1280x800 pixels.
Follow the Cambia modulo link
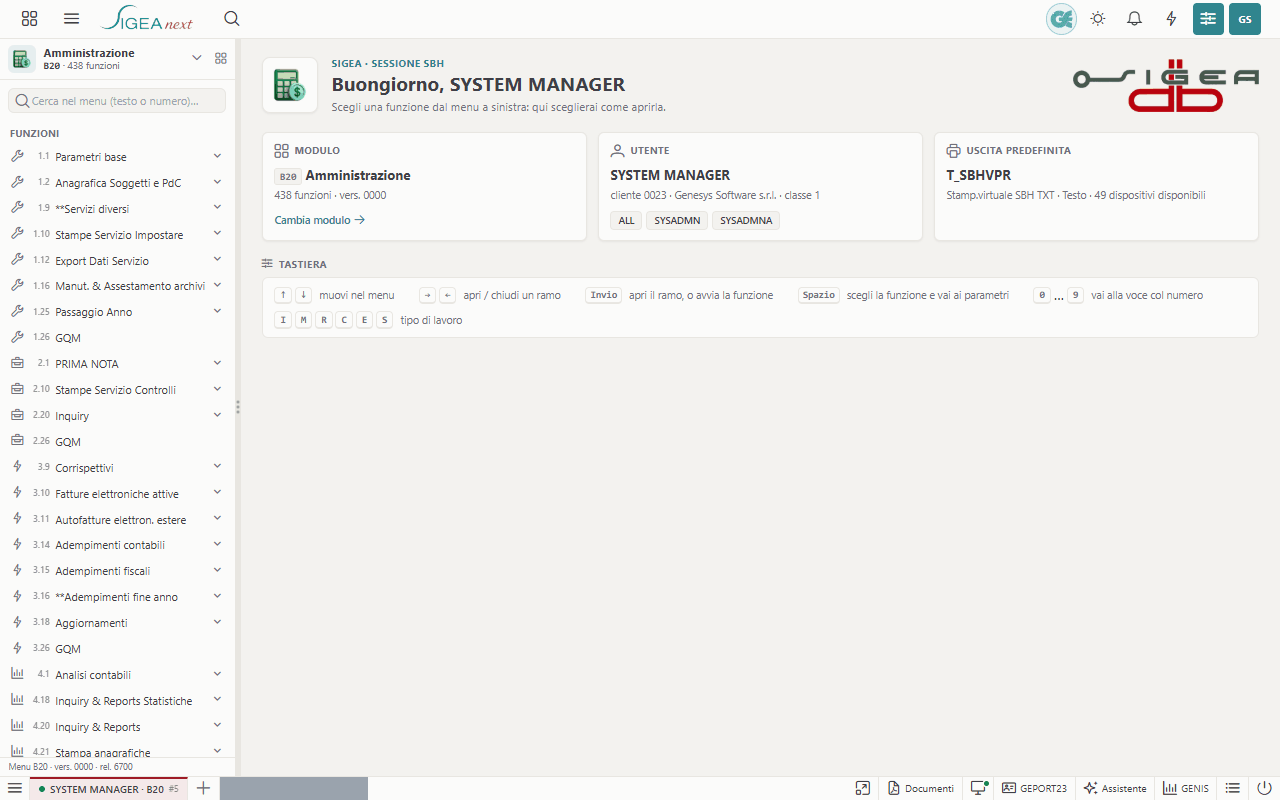[320, 220]
